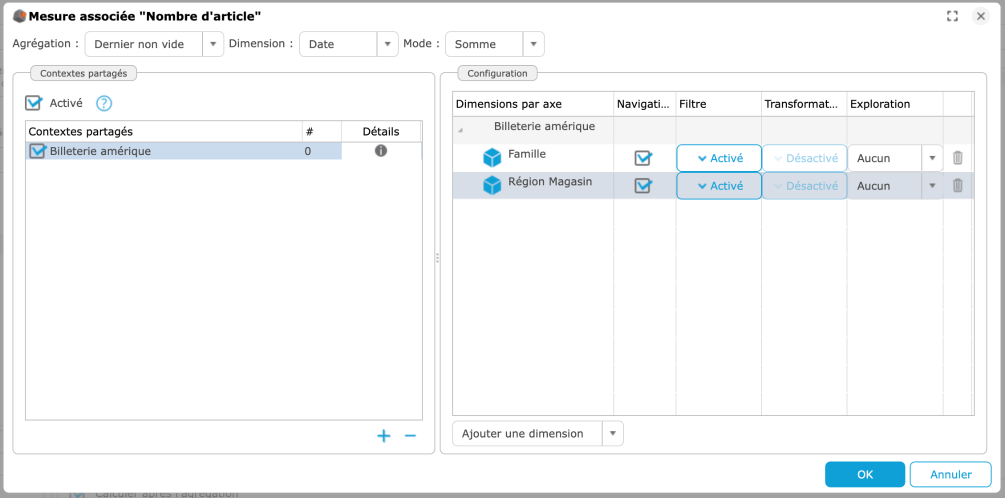Click the OK button
This screenshot has width=1005, height=498.
pos(864,474)
